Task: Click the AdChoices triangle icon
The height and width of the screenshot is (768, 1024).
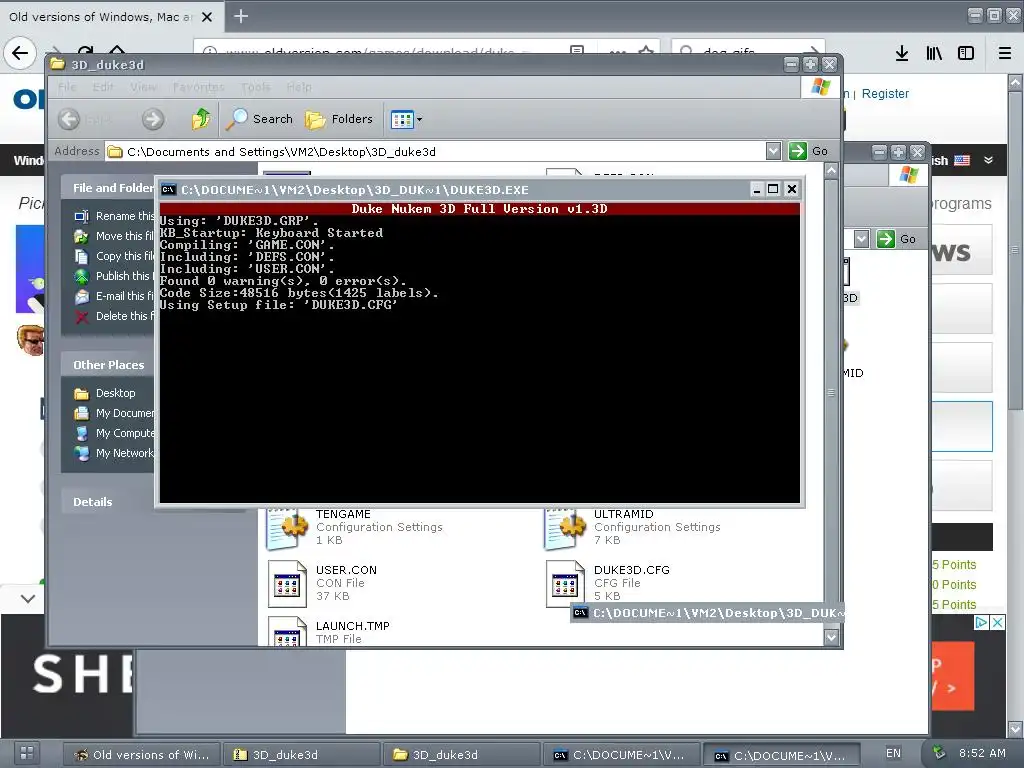Action: click(x=982, y=622)
